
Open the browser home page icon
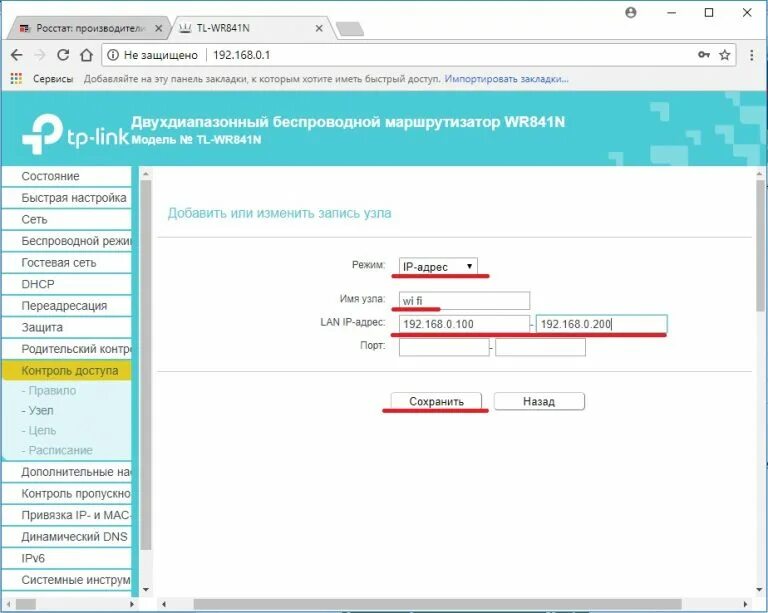pyautogui.click(x=86, y=55)
